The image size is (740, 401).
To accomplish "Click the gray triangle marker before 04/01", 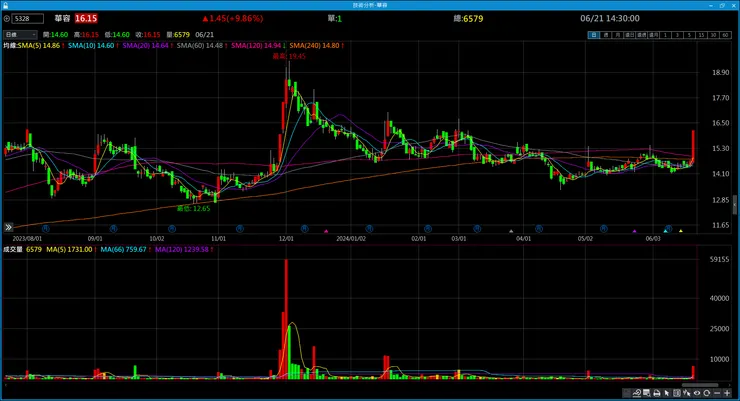I will [x=511, y=231].
